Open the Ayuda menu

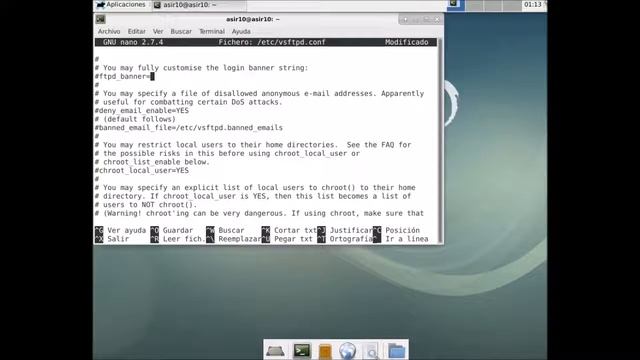tap(241, 31)
